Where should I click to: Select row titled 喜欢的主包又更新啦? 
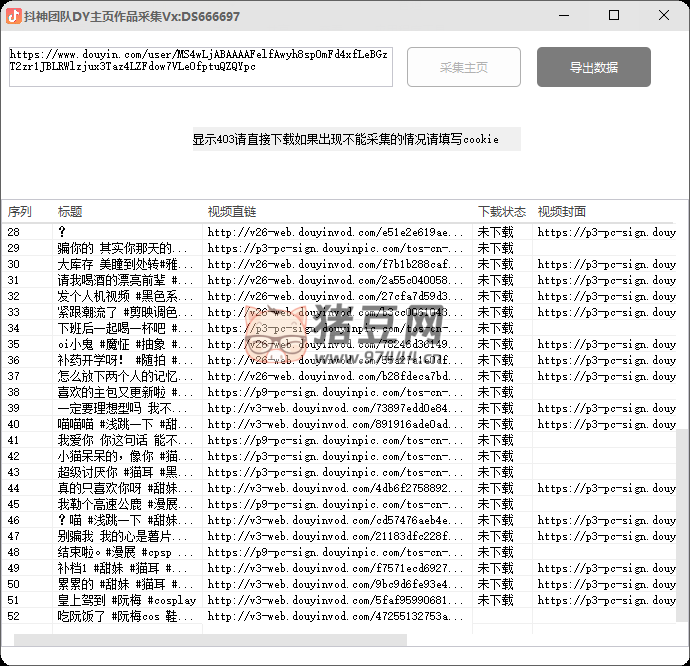pyautogui.click(x=338, y=392)
